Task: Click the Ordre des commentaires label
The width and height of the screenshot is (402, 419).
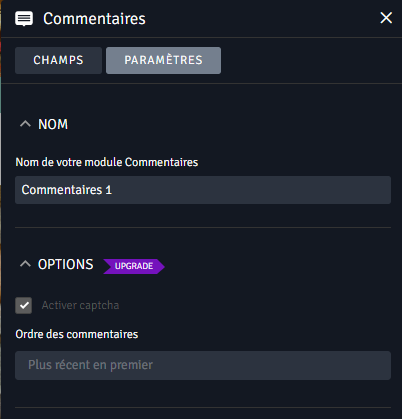Action: coord(77,334)
